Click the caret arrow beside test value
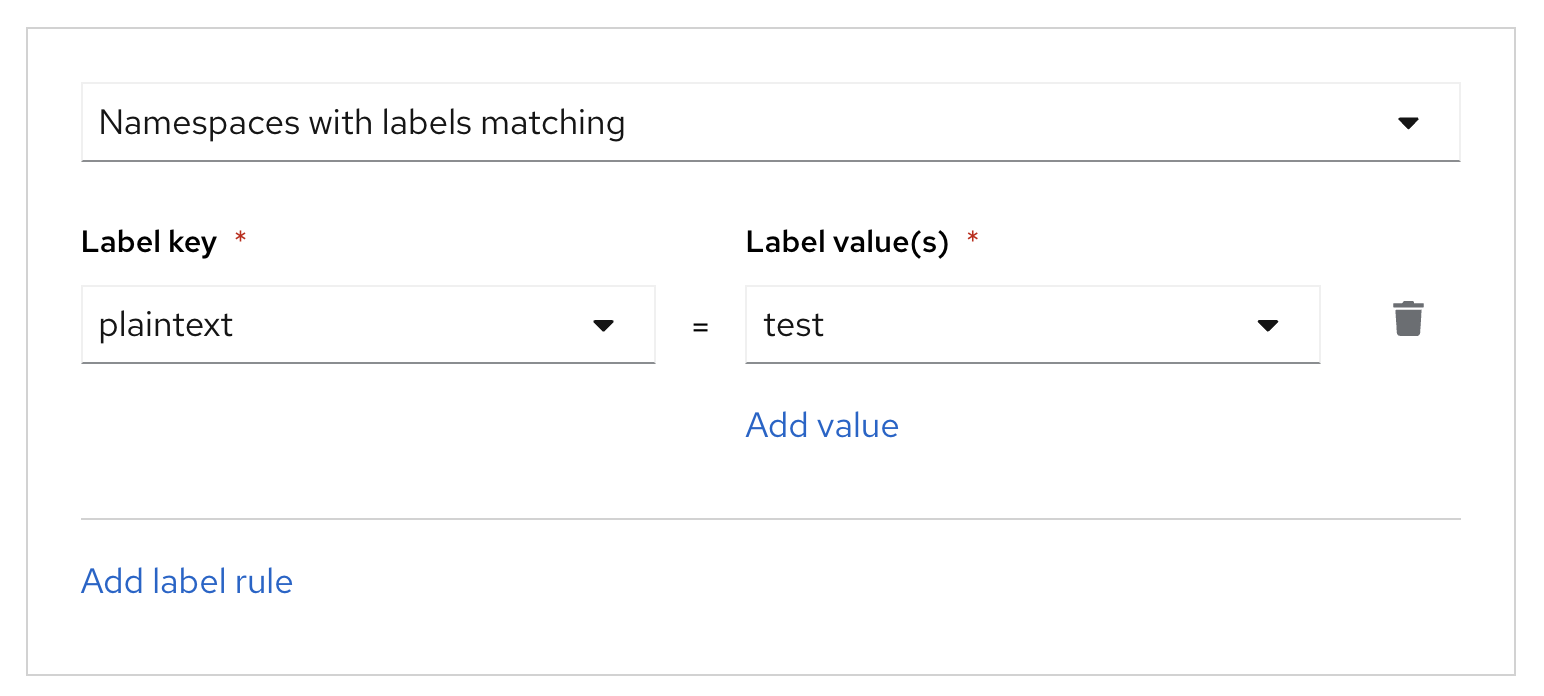The height and width of the screenshot is (696, 1544). (1267, 325)
